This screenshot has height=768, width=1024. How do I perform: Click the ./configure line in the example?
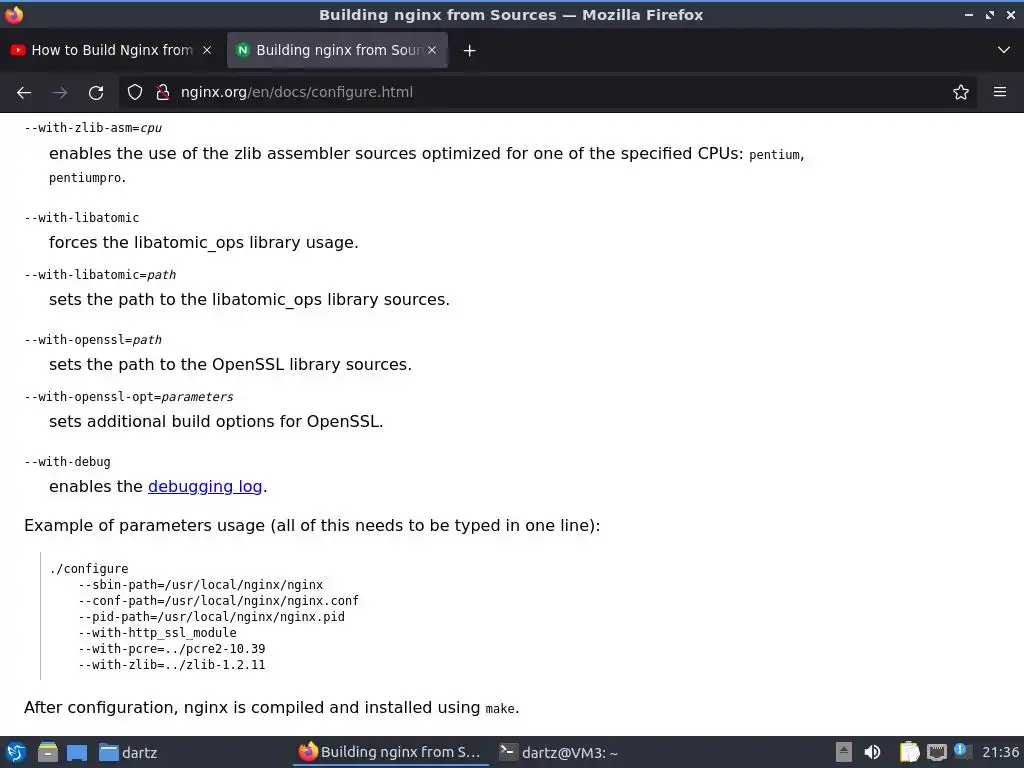[89, 569]
